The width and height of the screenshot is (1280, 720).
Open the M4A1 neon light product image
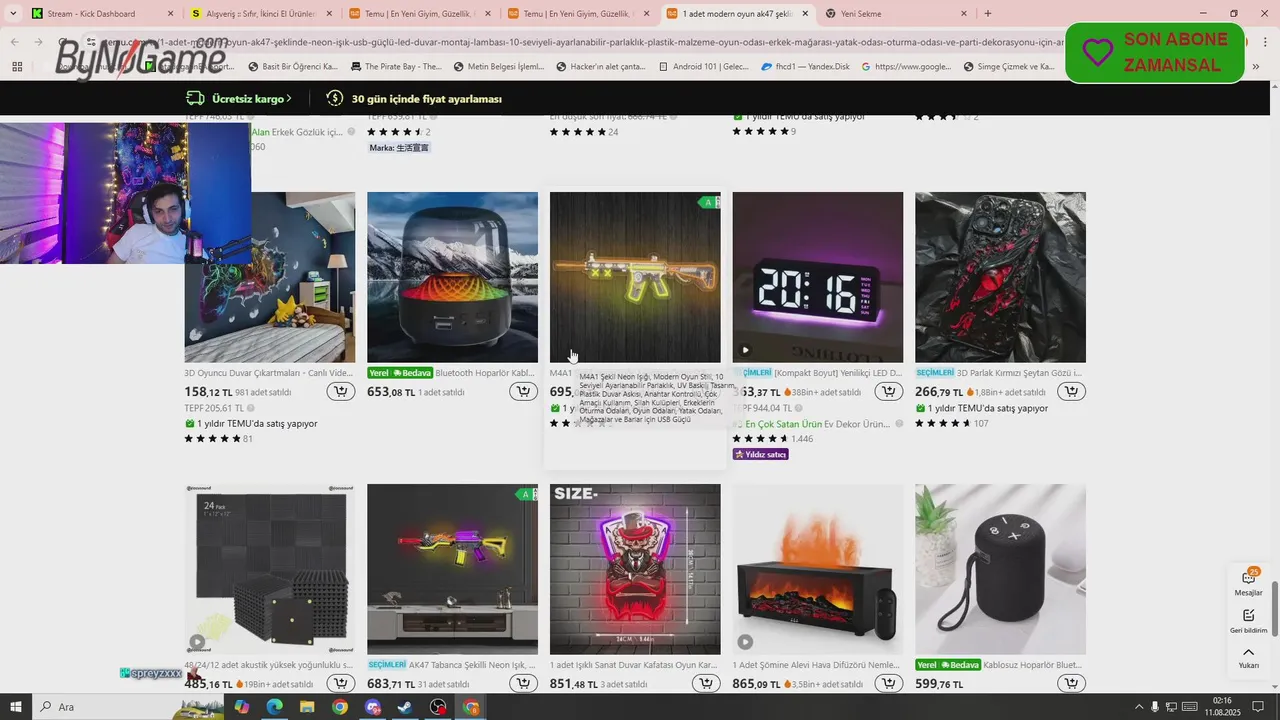(x=635, y=277)
